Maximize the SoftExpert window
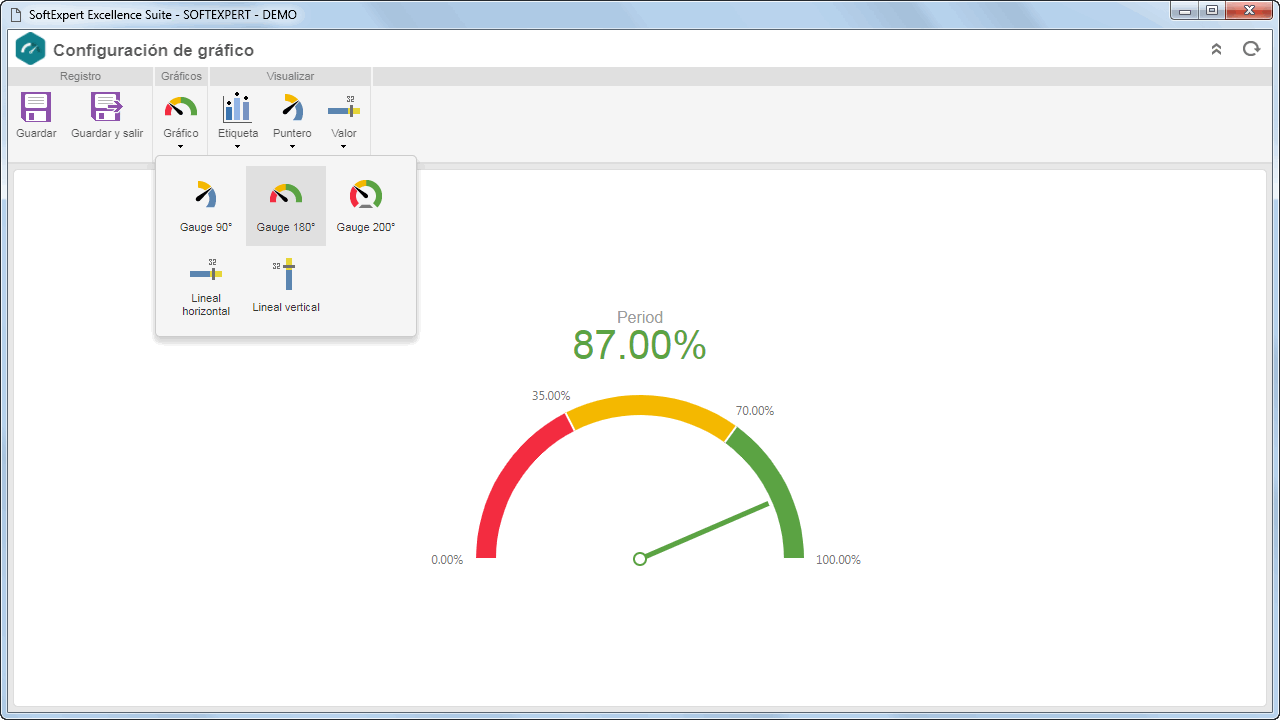The width and height of the screenshot is (1280, 720). click(x=1211, y=10)
